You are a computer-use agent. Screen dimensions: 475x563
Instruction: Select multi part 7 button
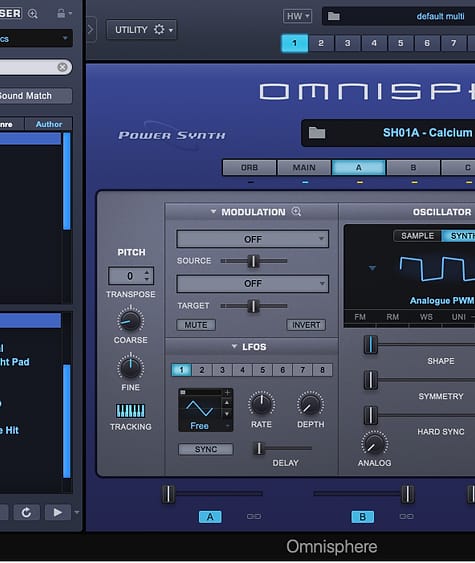pyautogui.click(x=454, y=43)
